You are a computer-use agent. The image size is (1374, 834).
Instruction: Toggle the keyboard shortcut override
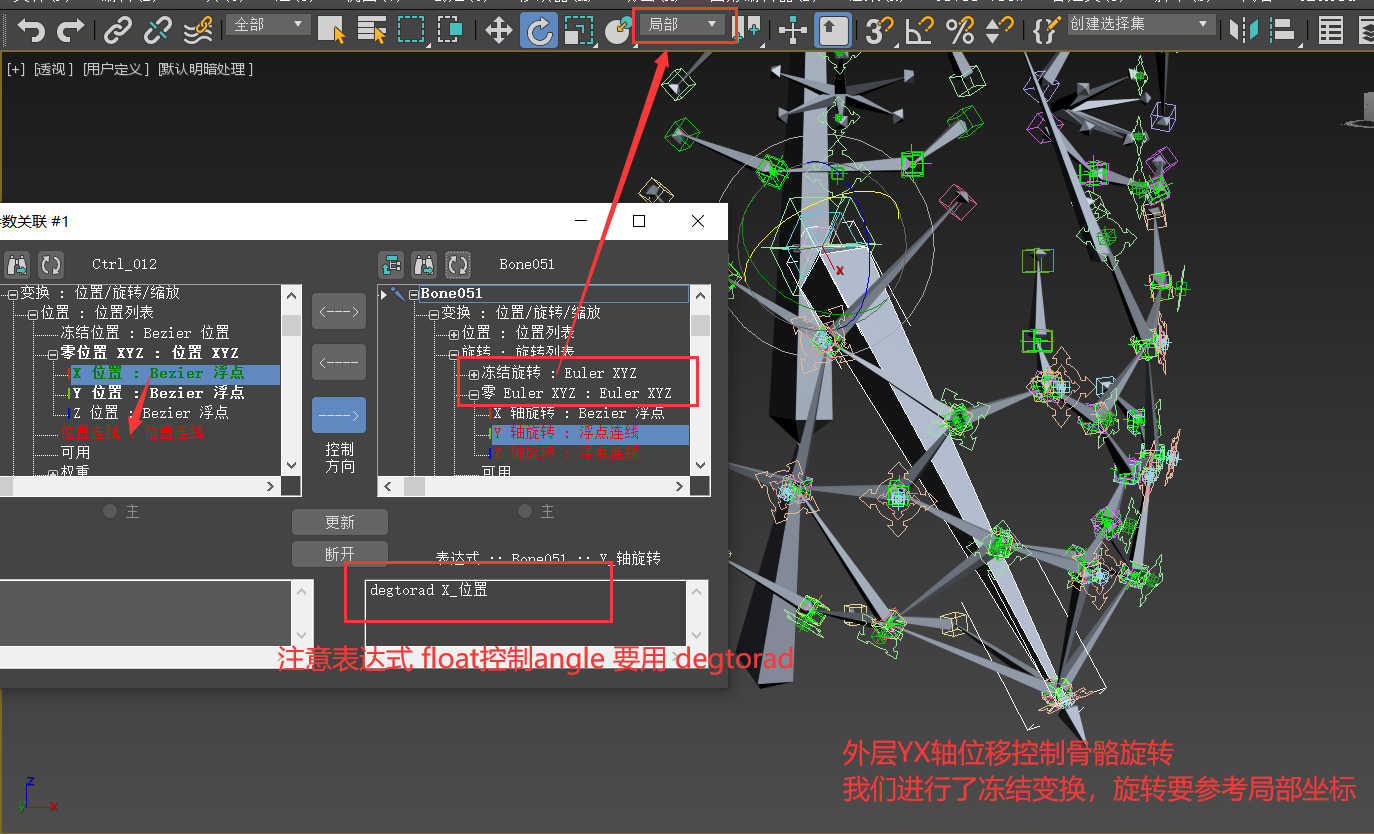833,30
